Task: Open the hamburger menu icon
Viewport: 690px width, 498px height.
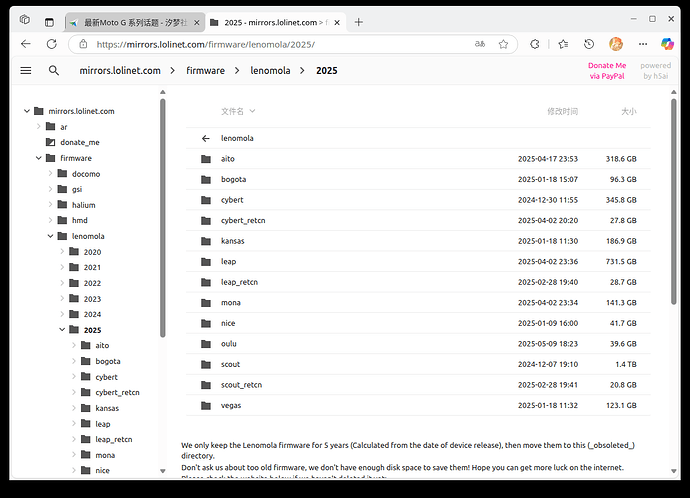Action: coord(25,70)
